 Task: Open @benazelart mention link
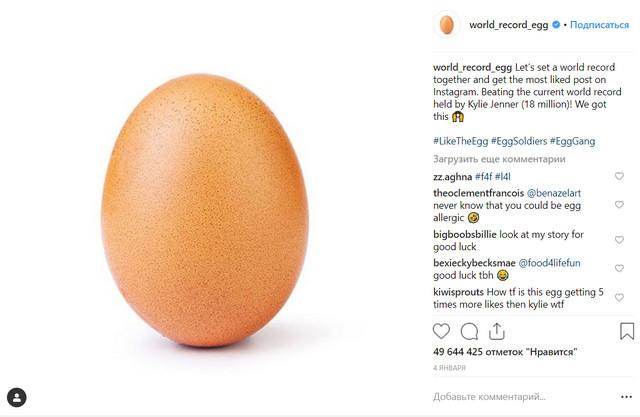point(554,193)
